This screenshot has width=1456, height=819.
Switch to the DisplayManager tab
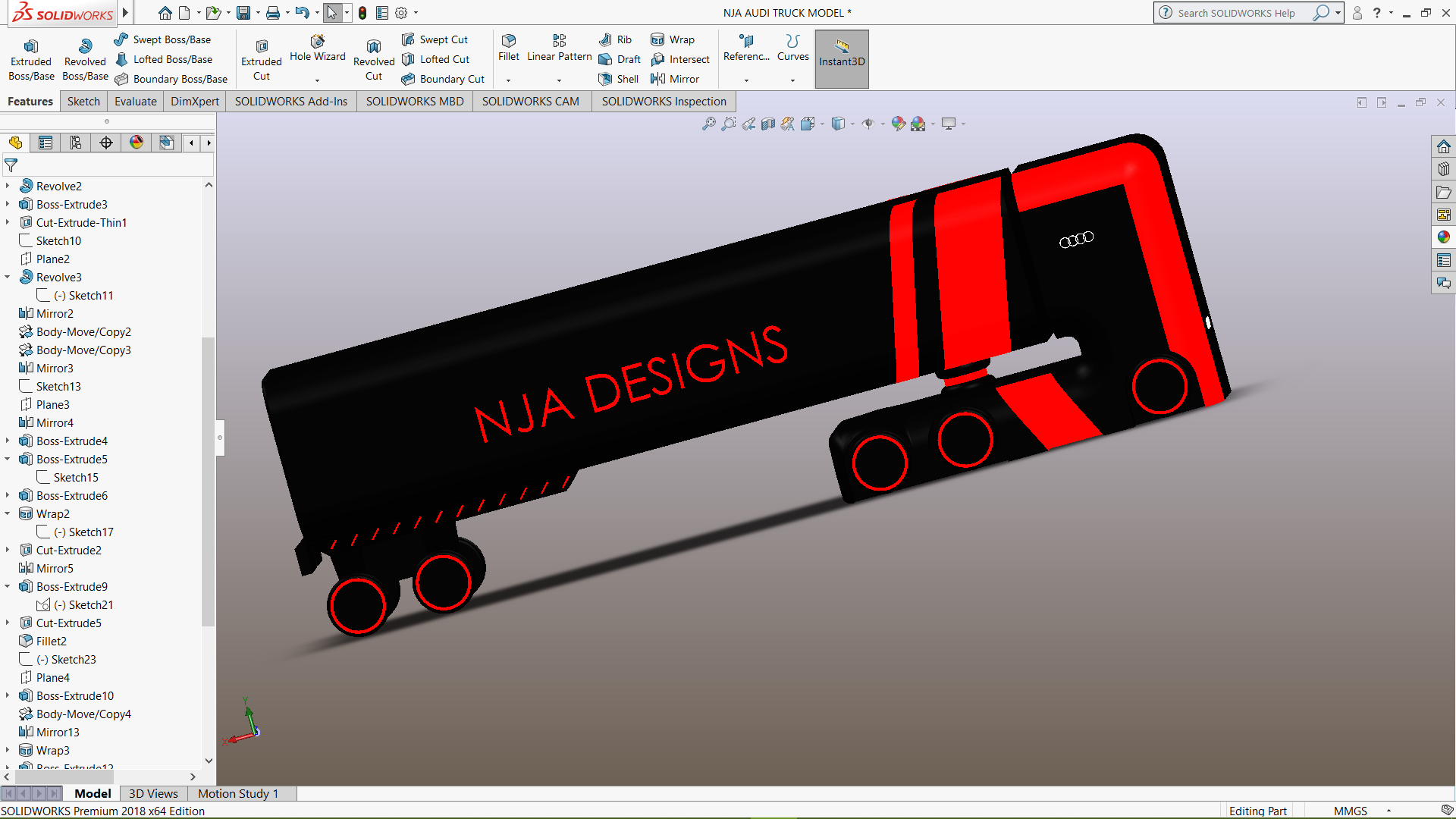point(136,143)
